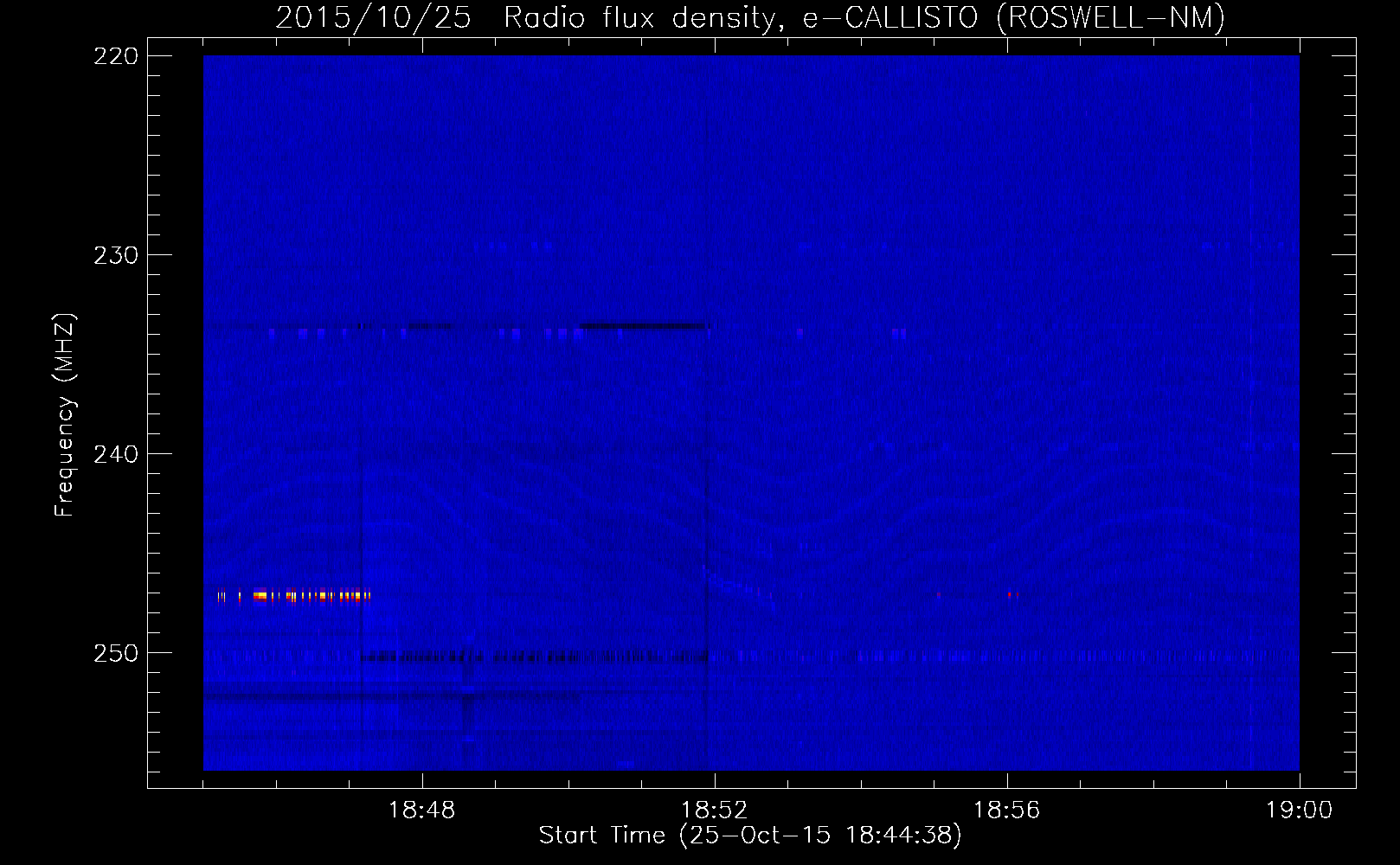Click the dark horizontal line near 234 MHz

645,326
